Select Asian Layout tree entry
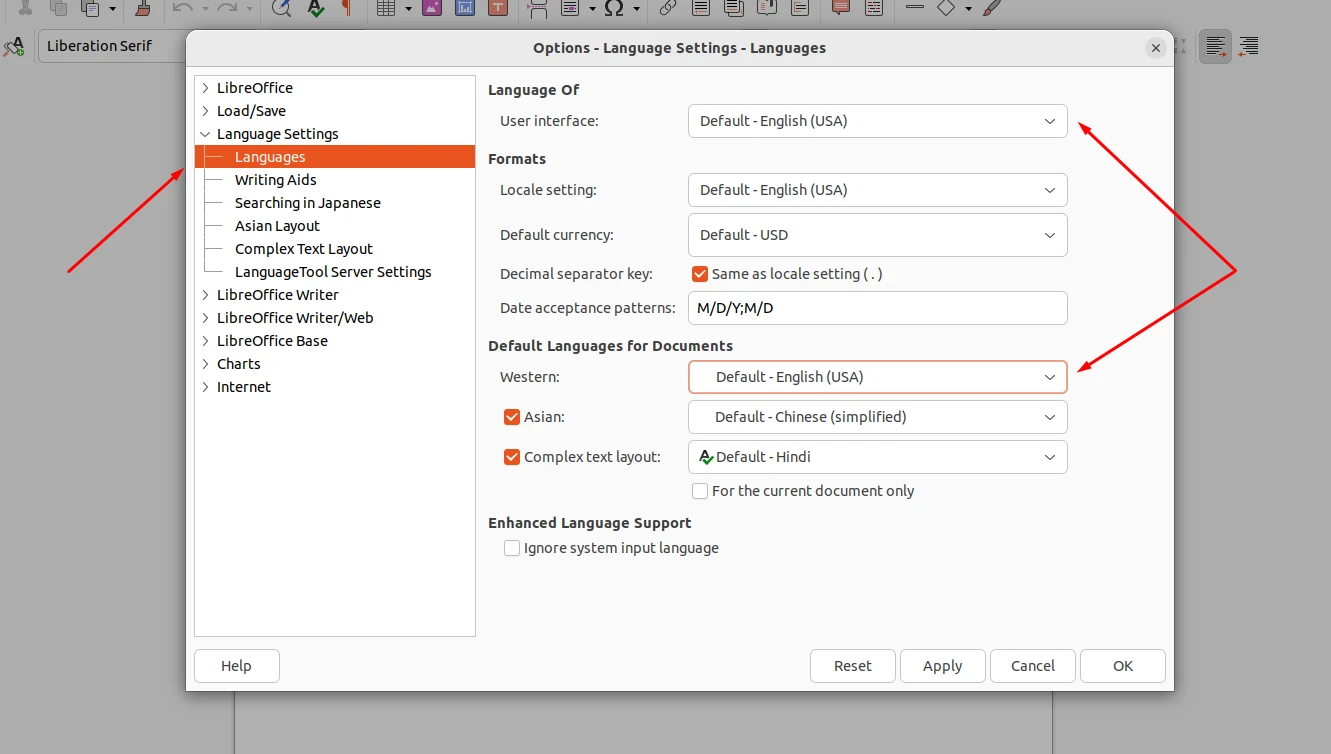 [x=277, y=226]
